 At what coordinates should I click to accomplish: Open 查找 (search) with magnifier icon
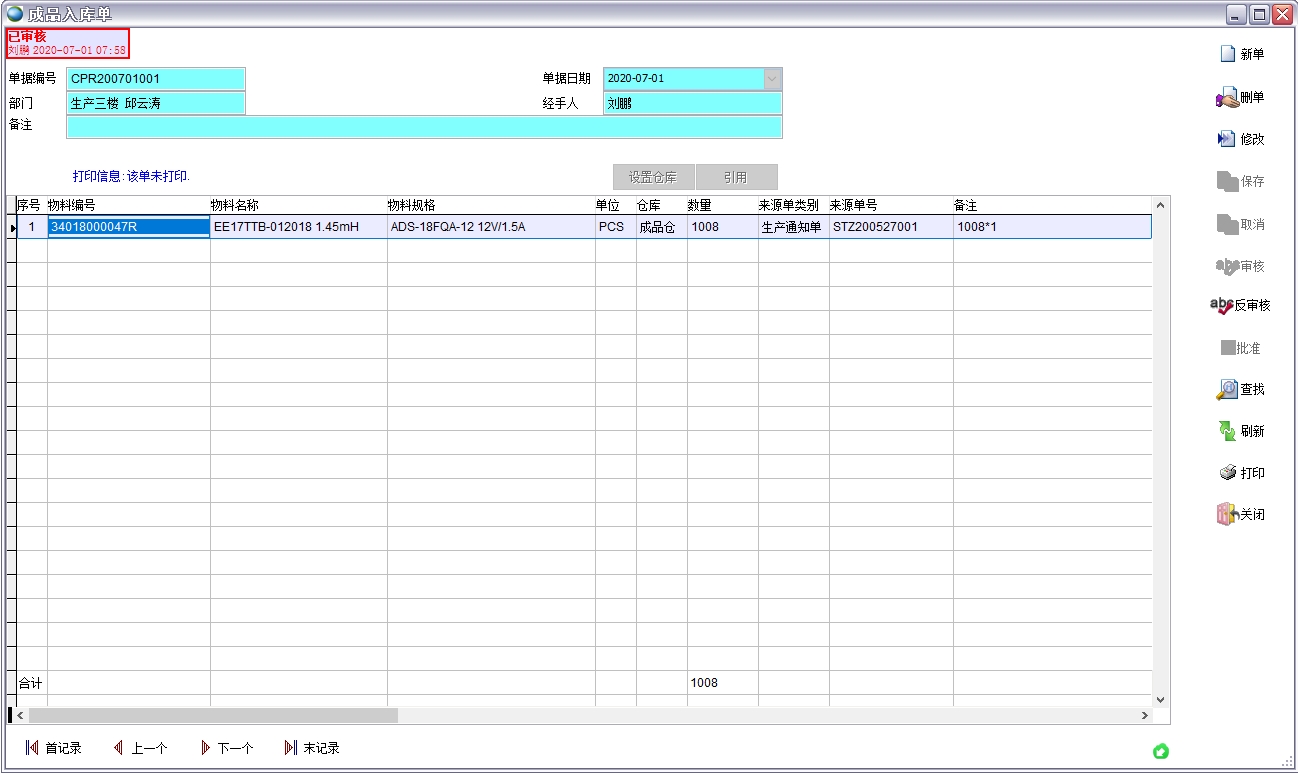coord(1227,389)
